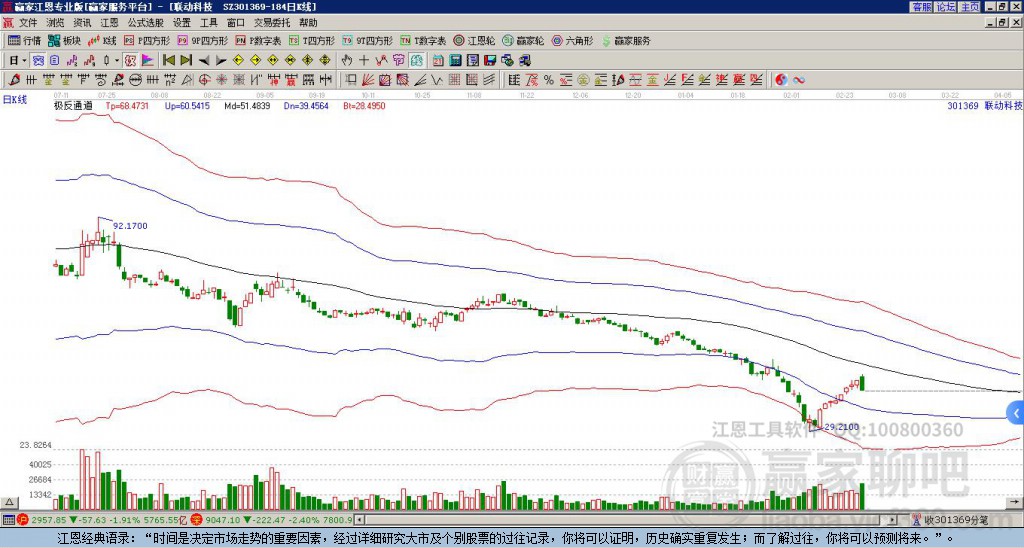Open the 板块 sector view
The height and width of the screenshot is (548, 1024).
(64, 40)
